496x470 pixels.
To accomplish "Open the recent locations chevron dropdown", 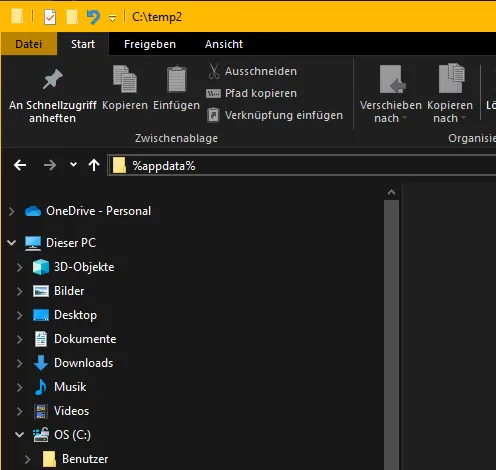I will 73,164.
